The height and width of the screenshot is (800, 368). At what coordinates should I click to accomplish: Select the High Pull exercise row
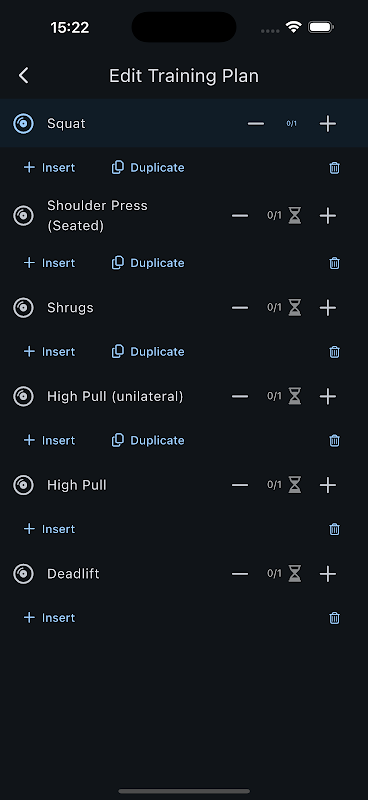[x=184, y=485]
